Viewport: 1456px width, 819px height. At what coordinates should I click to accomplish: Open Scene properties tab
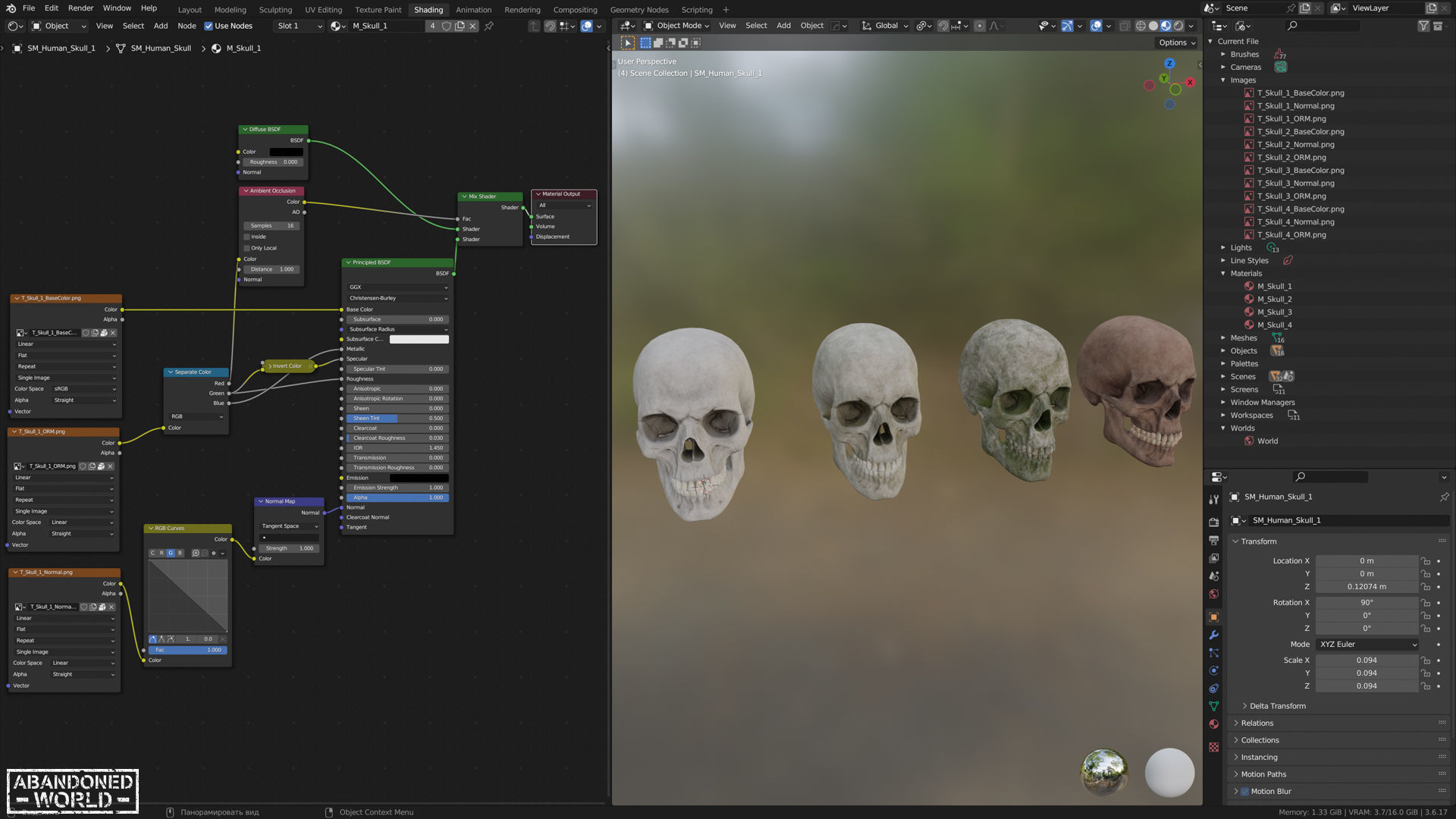click(1214, 576)
